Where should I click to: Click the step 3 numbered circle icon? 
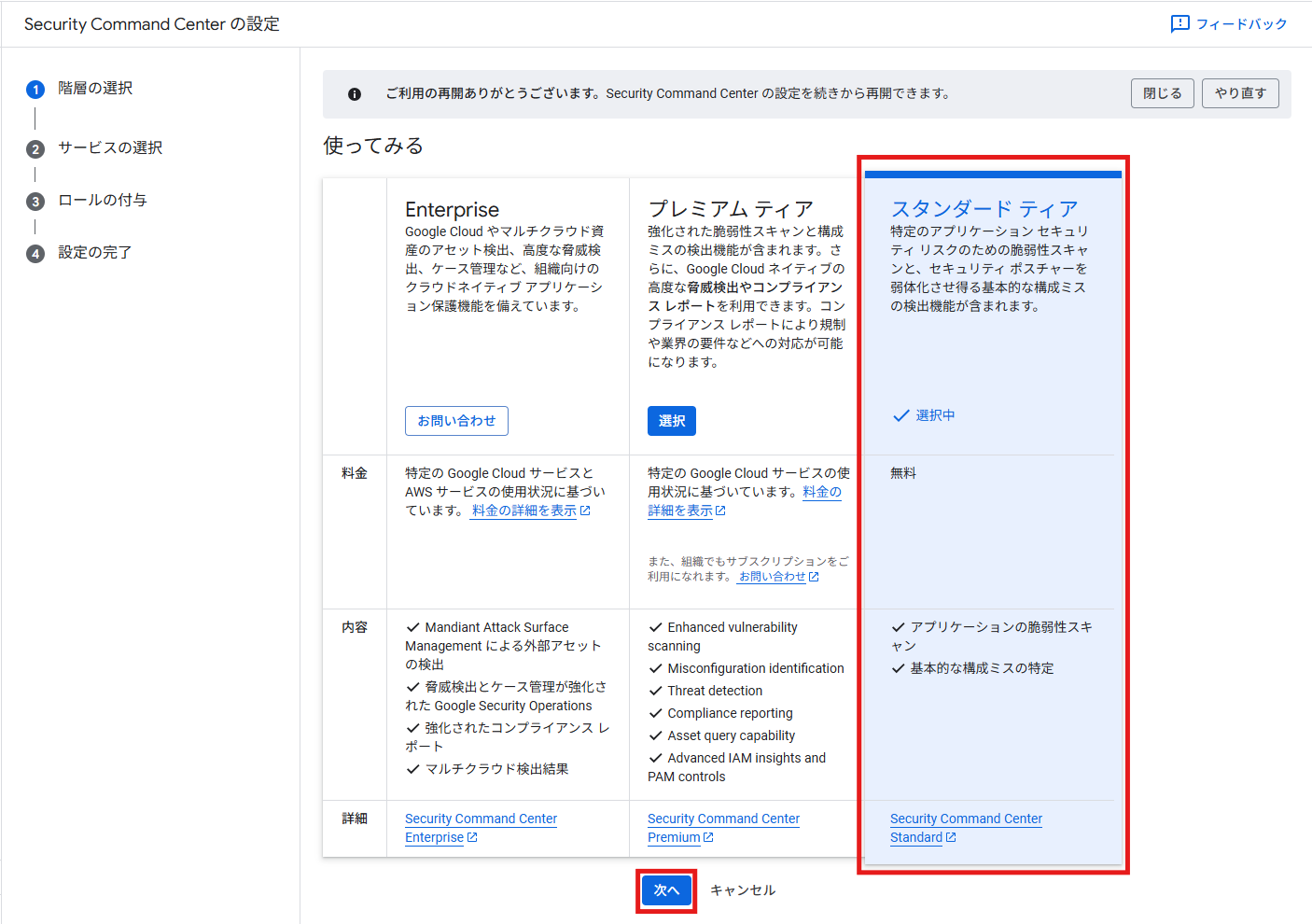(35, 202)
